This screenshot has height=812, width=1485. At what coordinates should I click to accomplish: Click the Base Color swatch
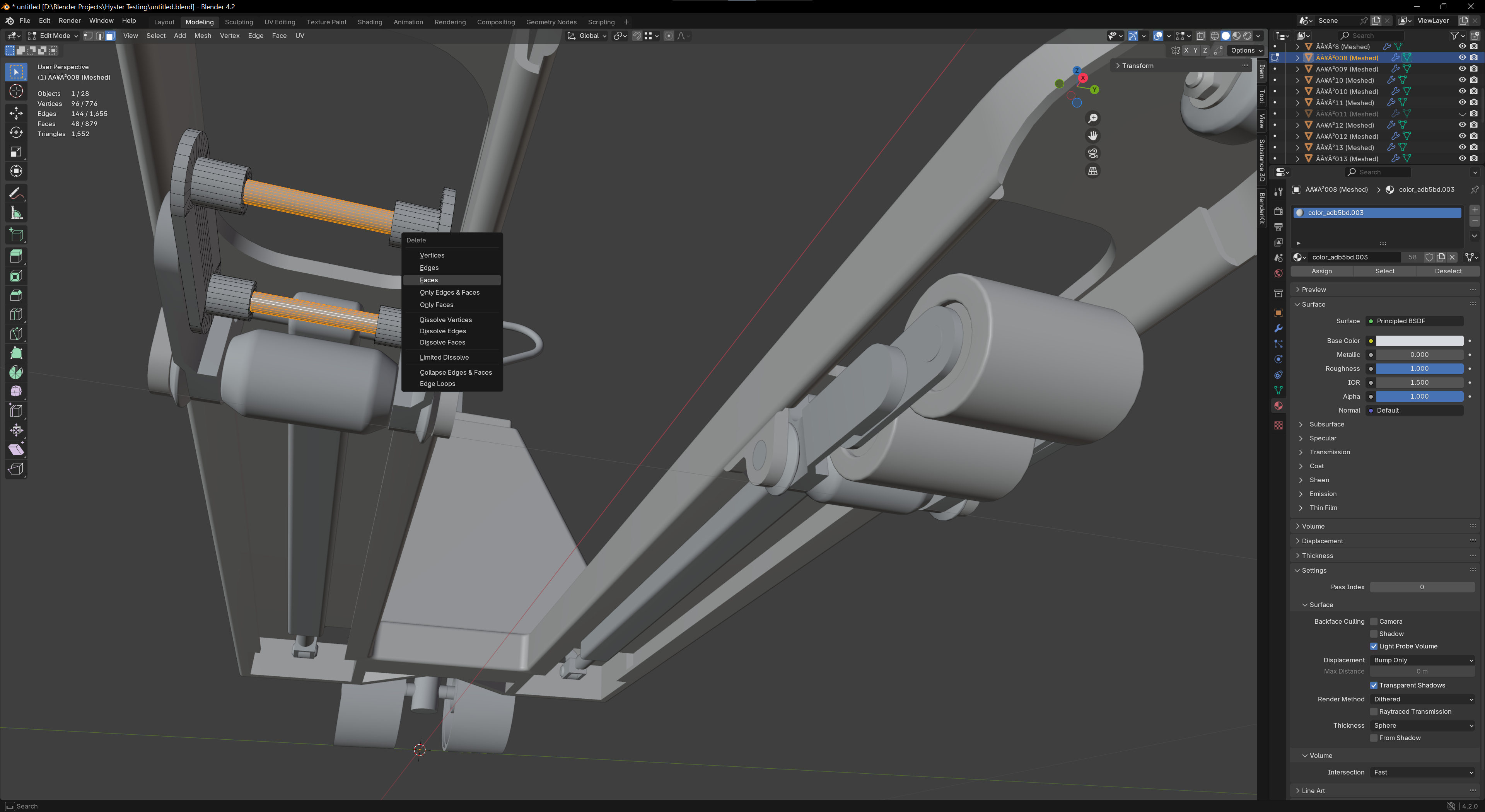coord(1419,341)
